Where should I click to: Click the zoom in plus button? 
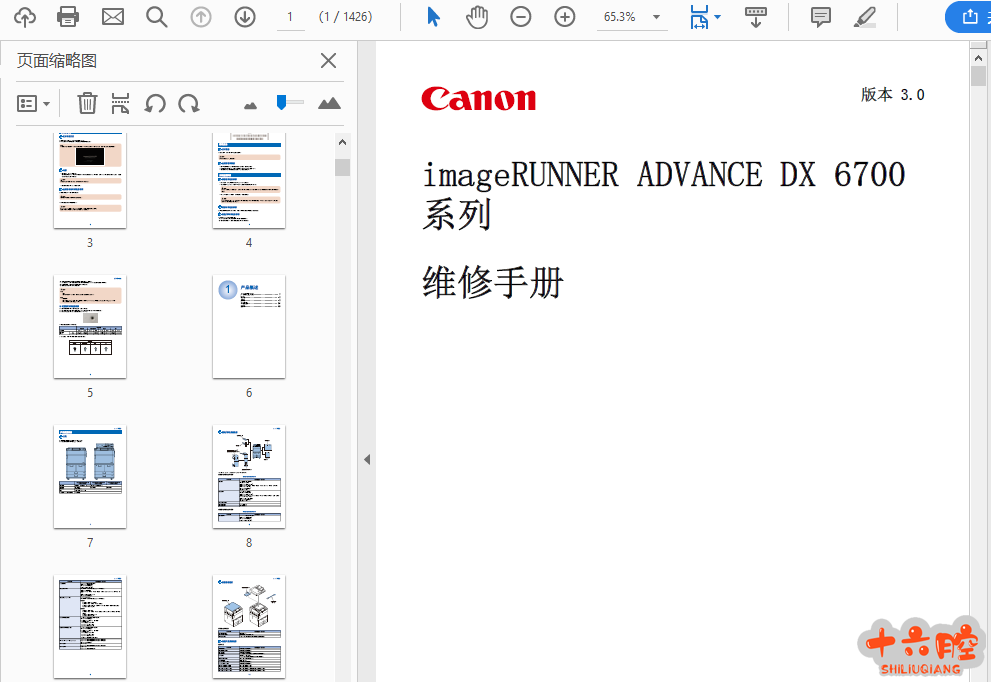point(565,17)
